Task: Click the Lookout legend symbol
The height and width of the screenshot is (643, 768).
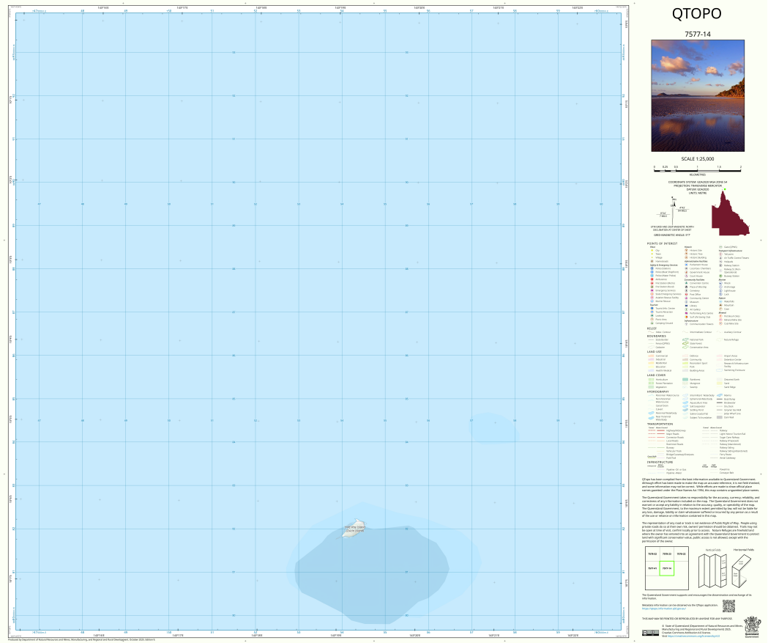Action: click(x=652, y=315)
